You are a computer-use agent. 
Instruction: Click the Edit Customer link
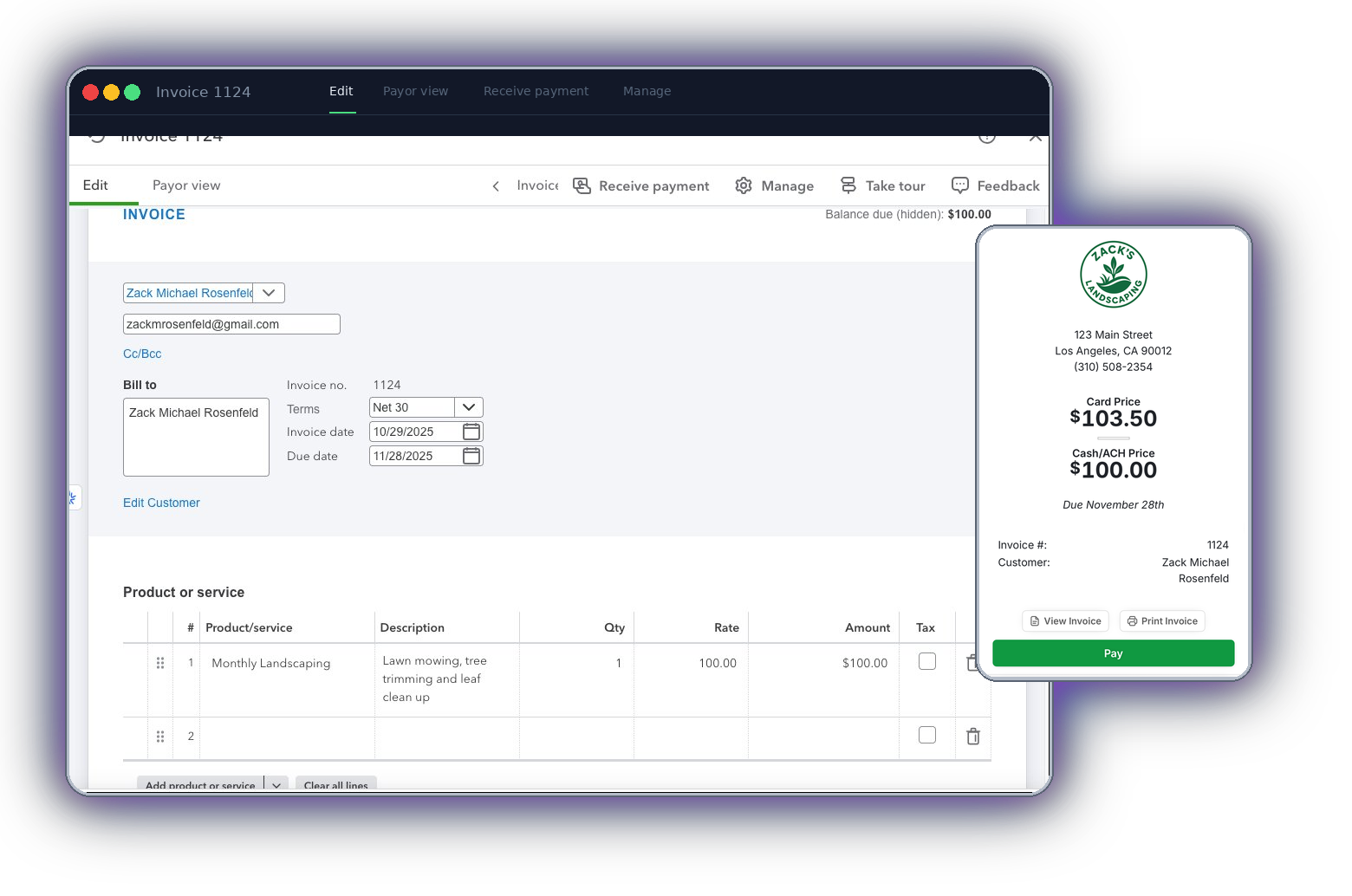click(161, 503)
